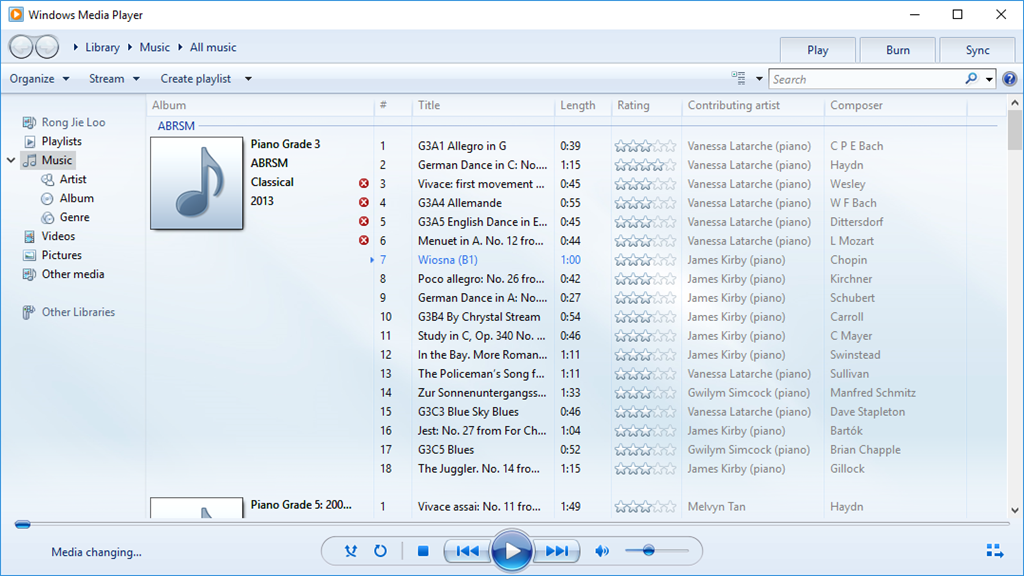Click the vertical scrollbar down arrow
The height and width of the screenshot is (576, 1024).
(1015, 511)
